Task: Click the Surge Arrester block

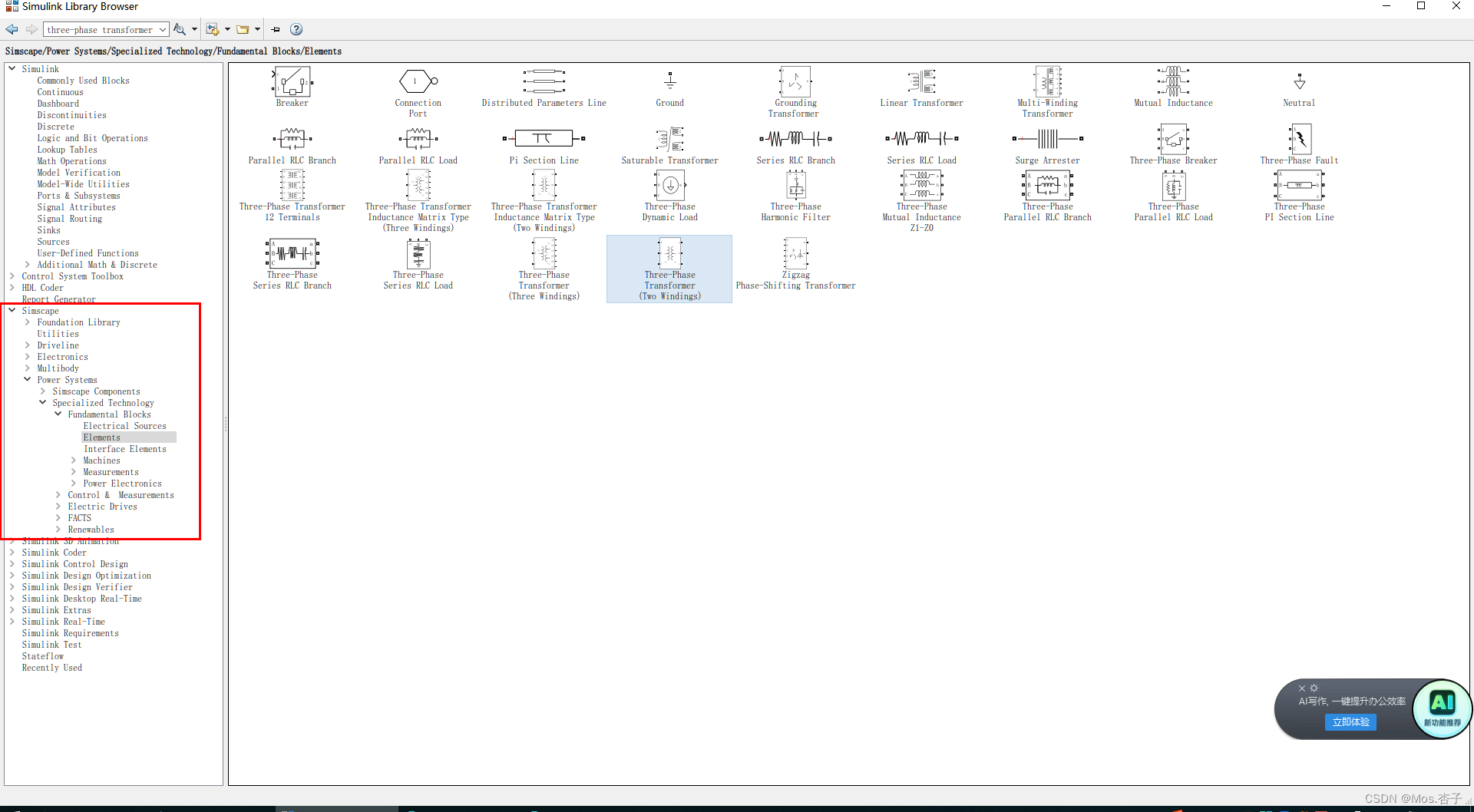Action: click(x=1047, y=140)
